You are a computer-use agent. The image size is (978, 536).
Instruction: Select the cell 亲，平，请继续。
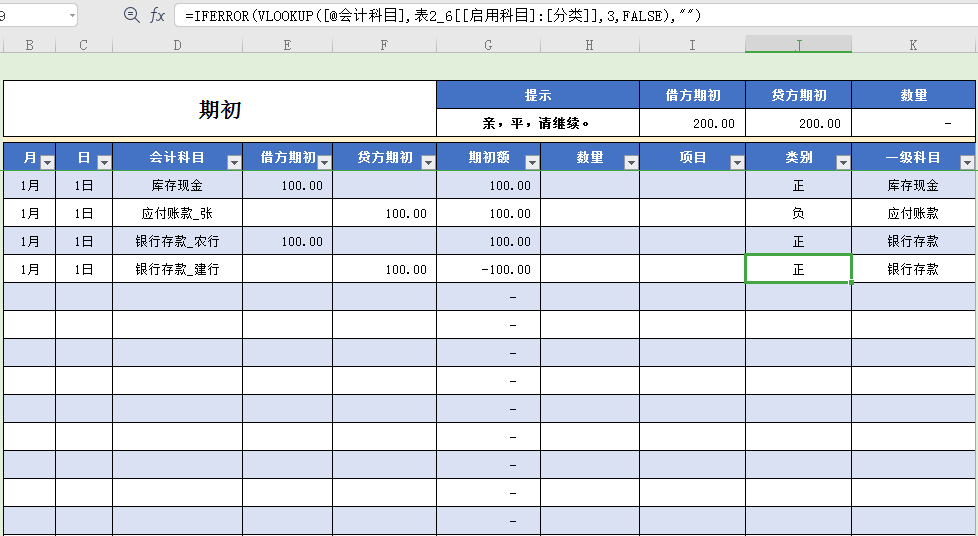click(538, 123)
